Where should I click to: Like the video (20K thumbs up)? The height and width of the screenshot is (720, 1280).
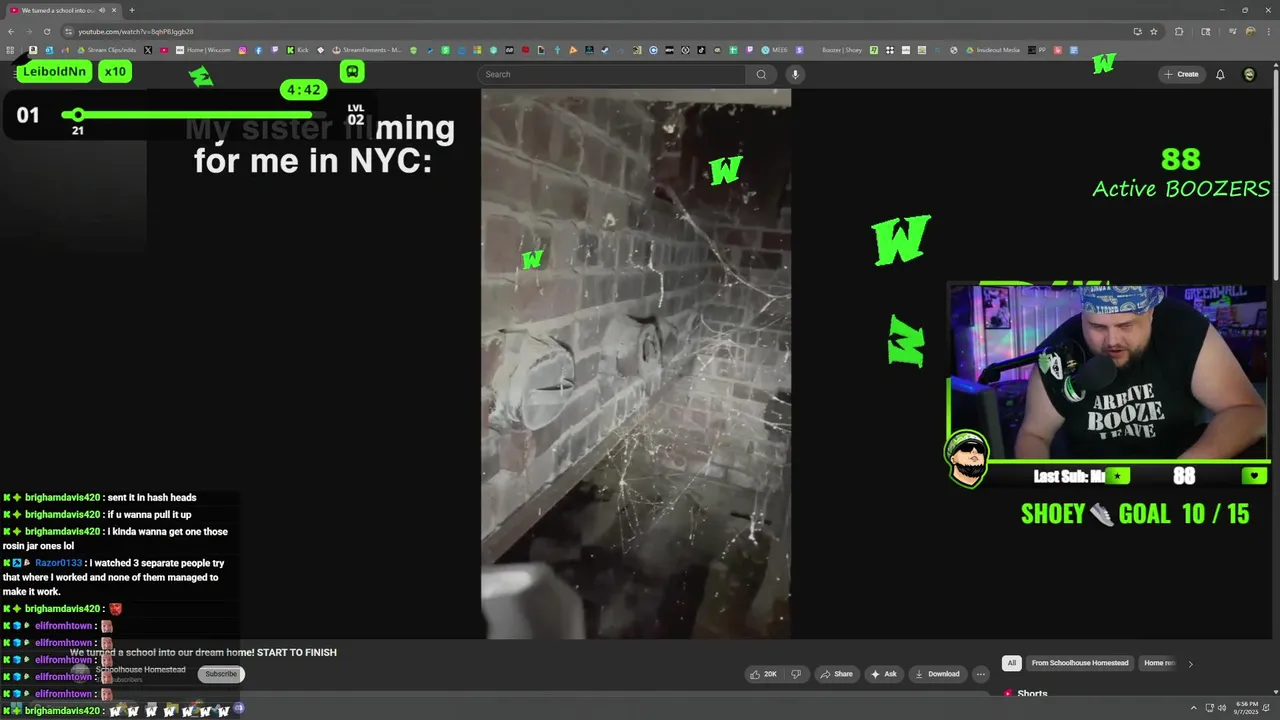click(x=764, y=674)
